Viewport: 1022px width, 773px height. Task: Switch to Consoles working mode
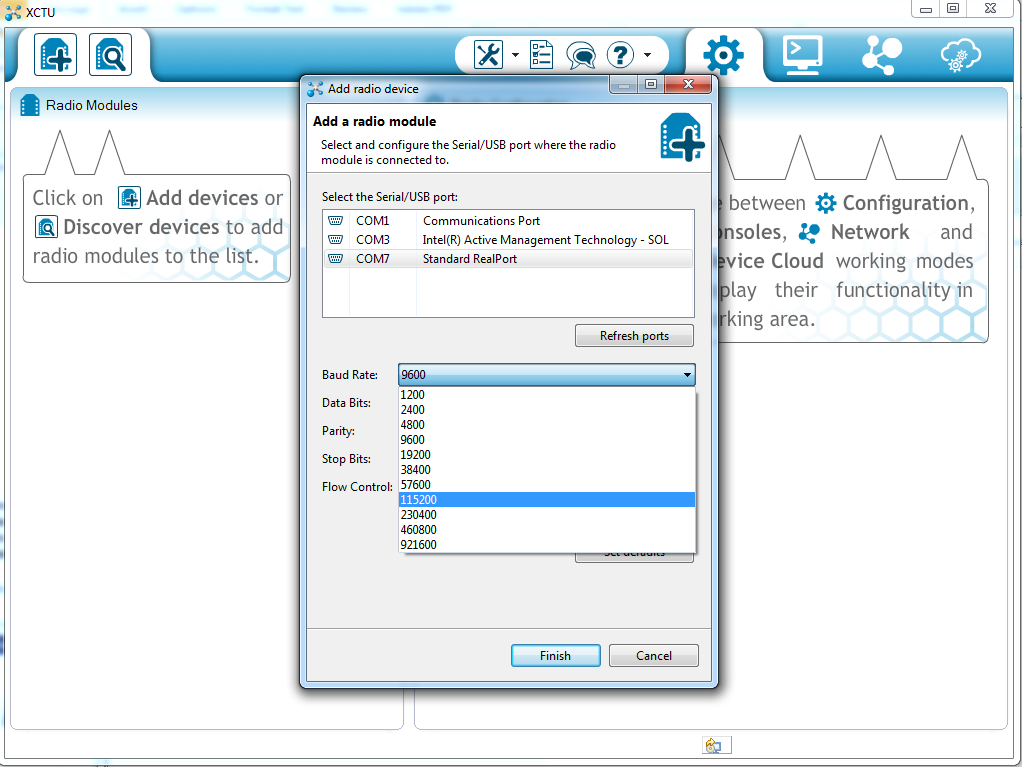tap(802, 55)
